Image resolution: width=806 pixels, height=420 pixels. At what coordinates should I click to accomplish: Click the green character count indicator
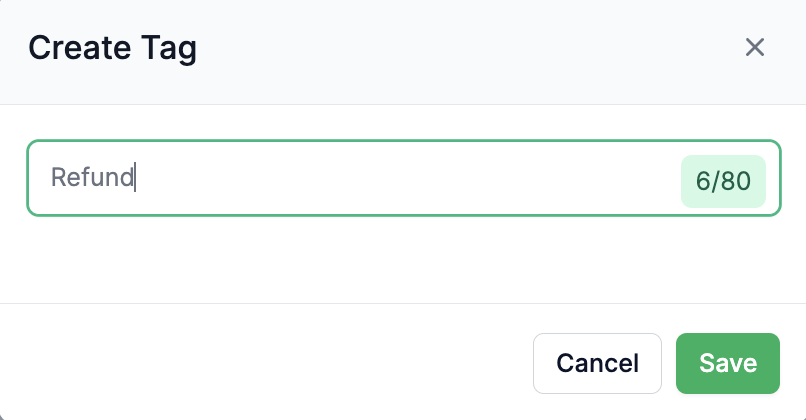pos(723,181)
